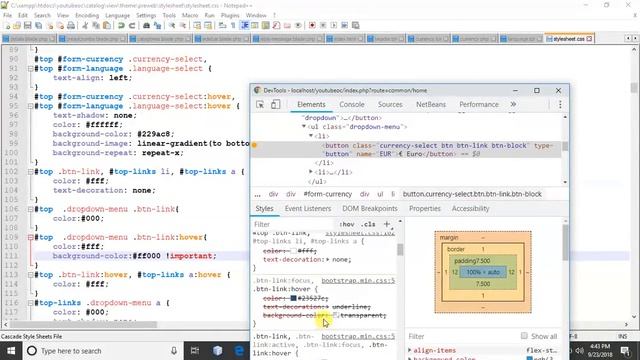Toggle the Indent Guide toolbar button

point(244,25)
